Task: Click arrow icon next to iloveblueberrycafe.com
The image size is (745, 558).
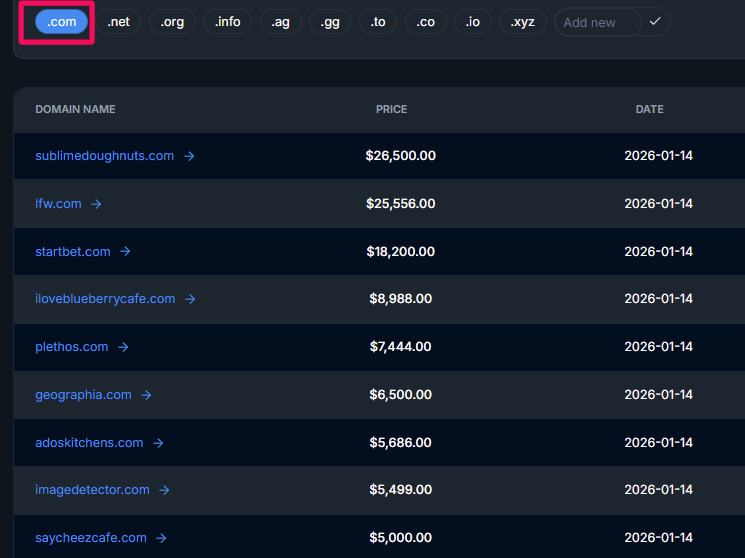Action: [x=190, y=299]
